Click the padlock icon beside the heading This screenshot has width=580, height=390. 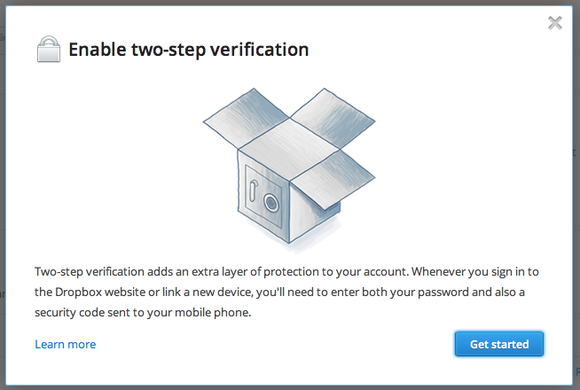click(48, 49)
